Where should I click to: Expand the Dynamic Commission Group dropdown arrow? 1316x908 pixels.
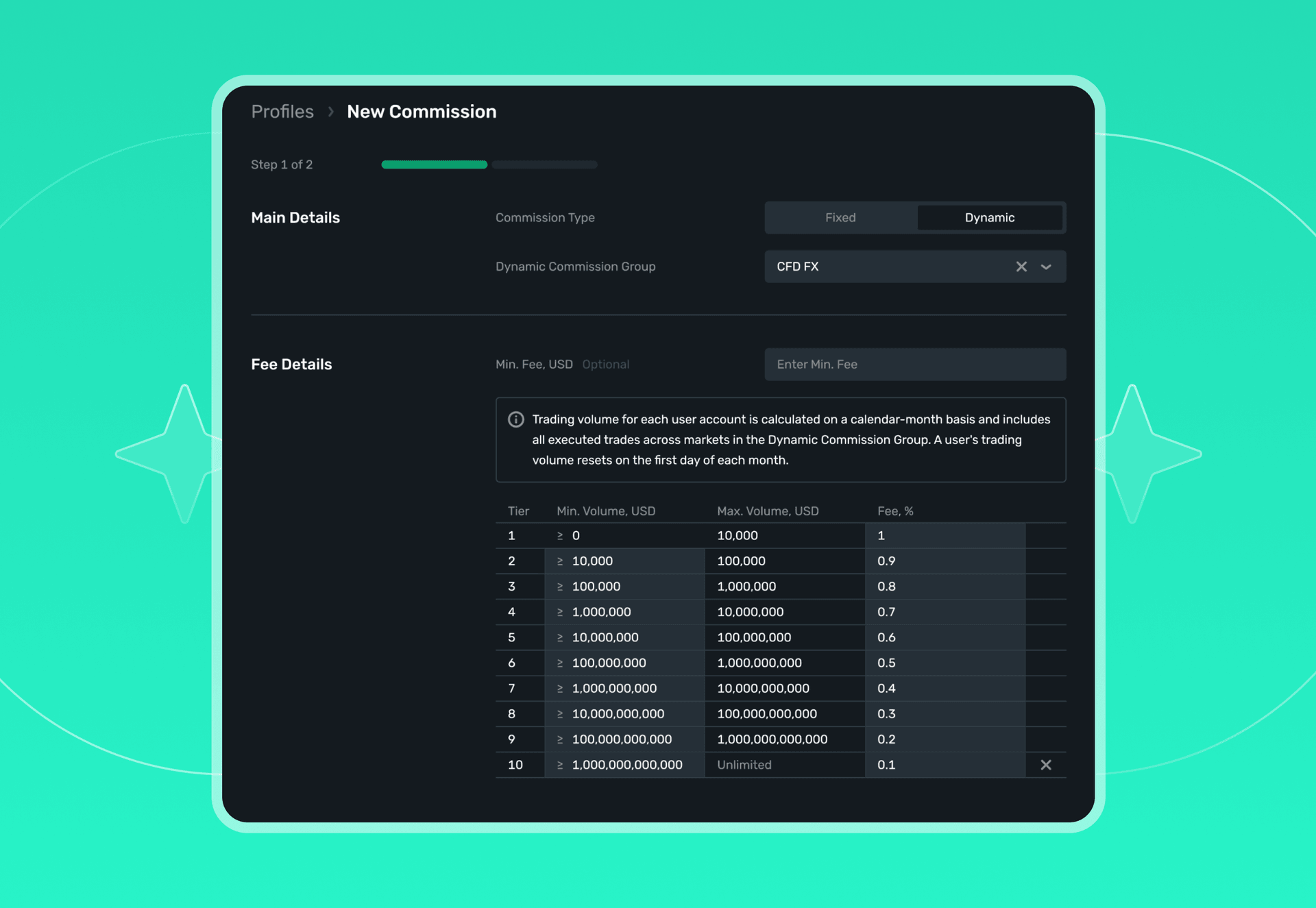[x=1046, y=267]
